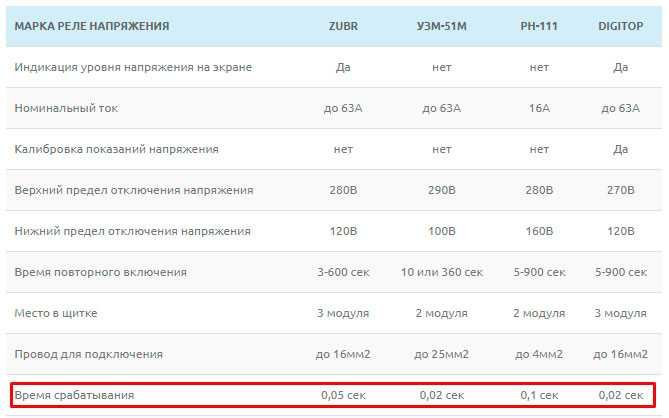Image resolution: width=669 pixels, height=418 pixels.
Task: Click ZUBR's 'Да' for voltage indication
Action: [x=343, y=67]
